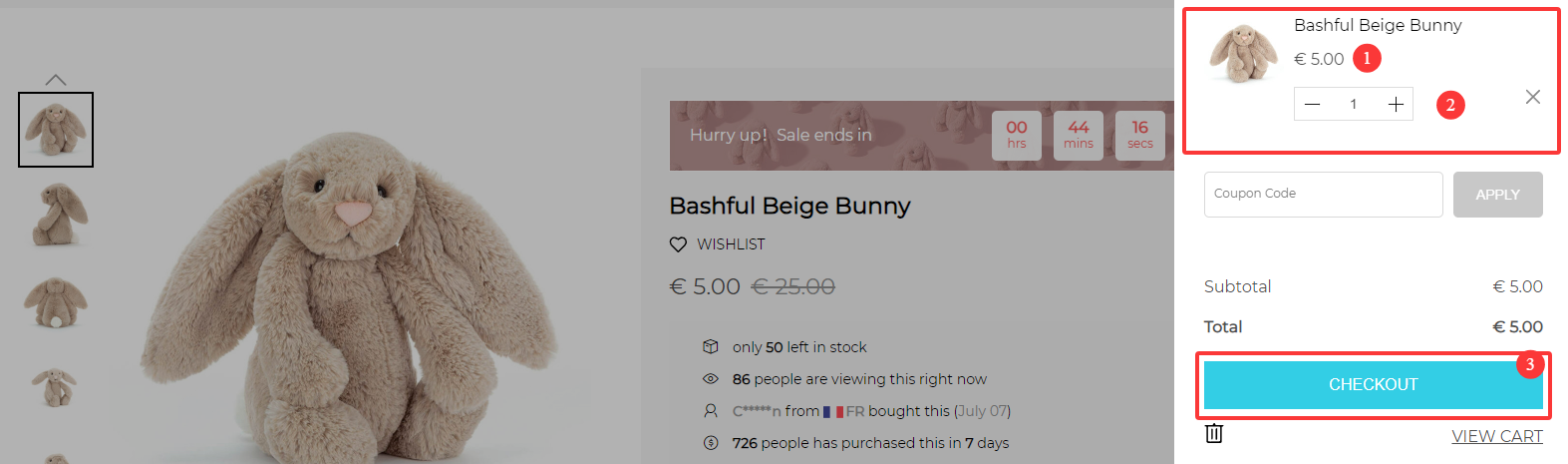Decrease cart item quantity with minus

point(1312,105)
